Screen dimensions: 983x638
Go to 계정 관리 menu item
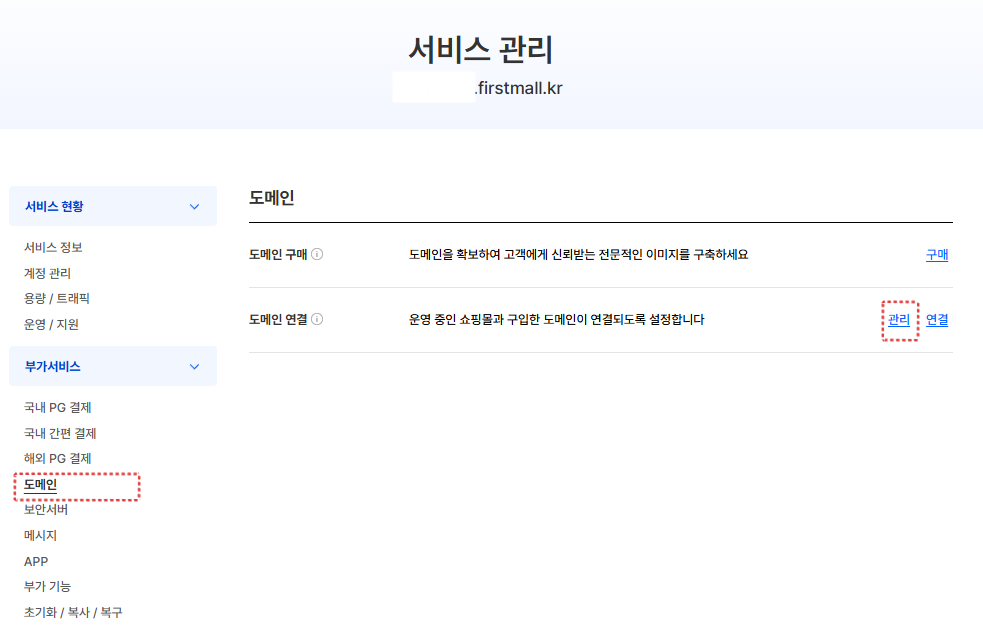(48, 273)
